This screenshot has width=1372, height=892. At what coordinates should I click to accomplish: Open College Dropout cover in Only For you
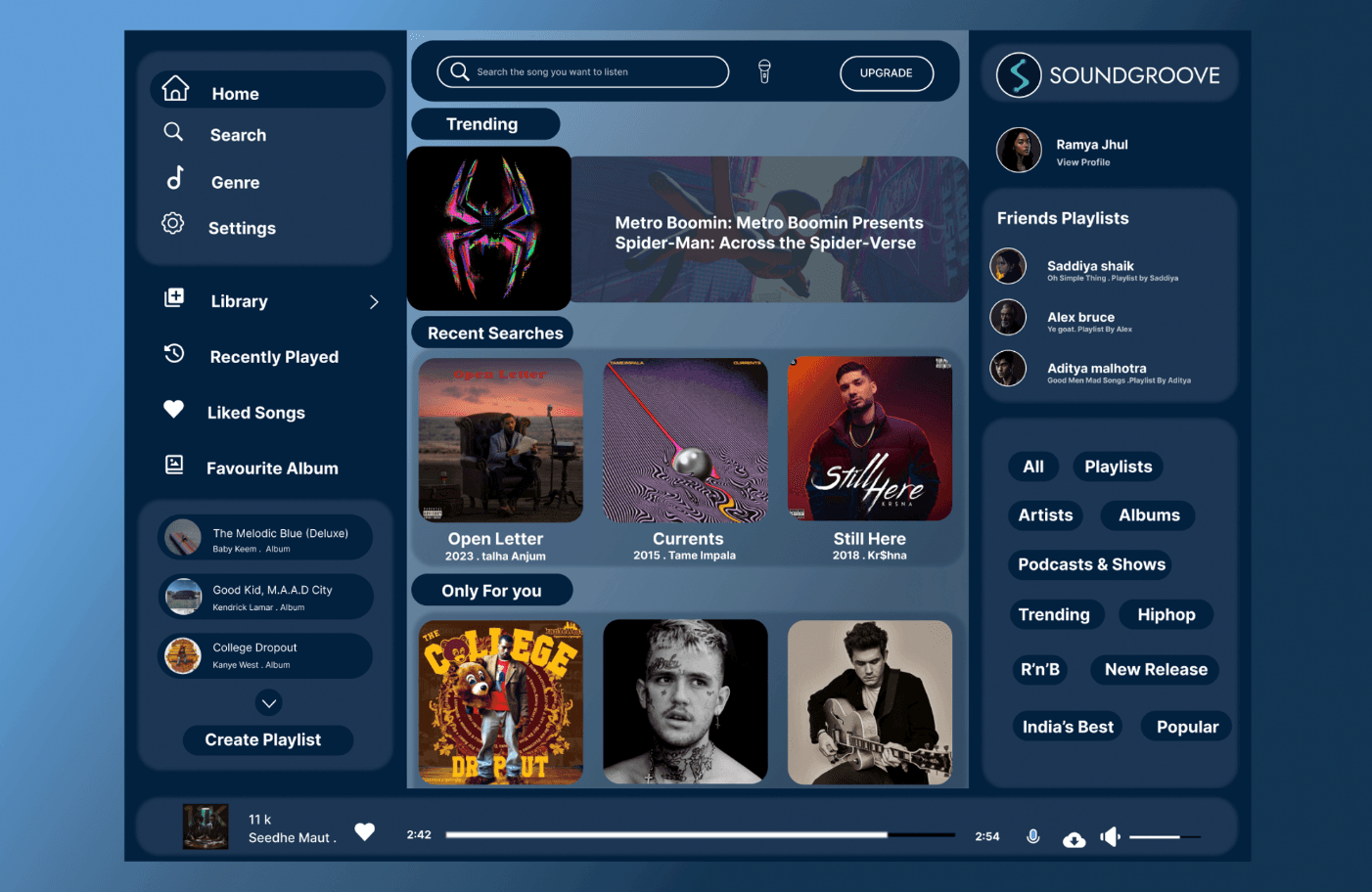500,702
